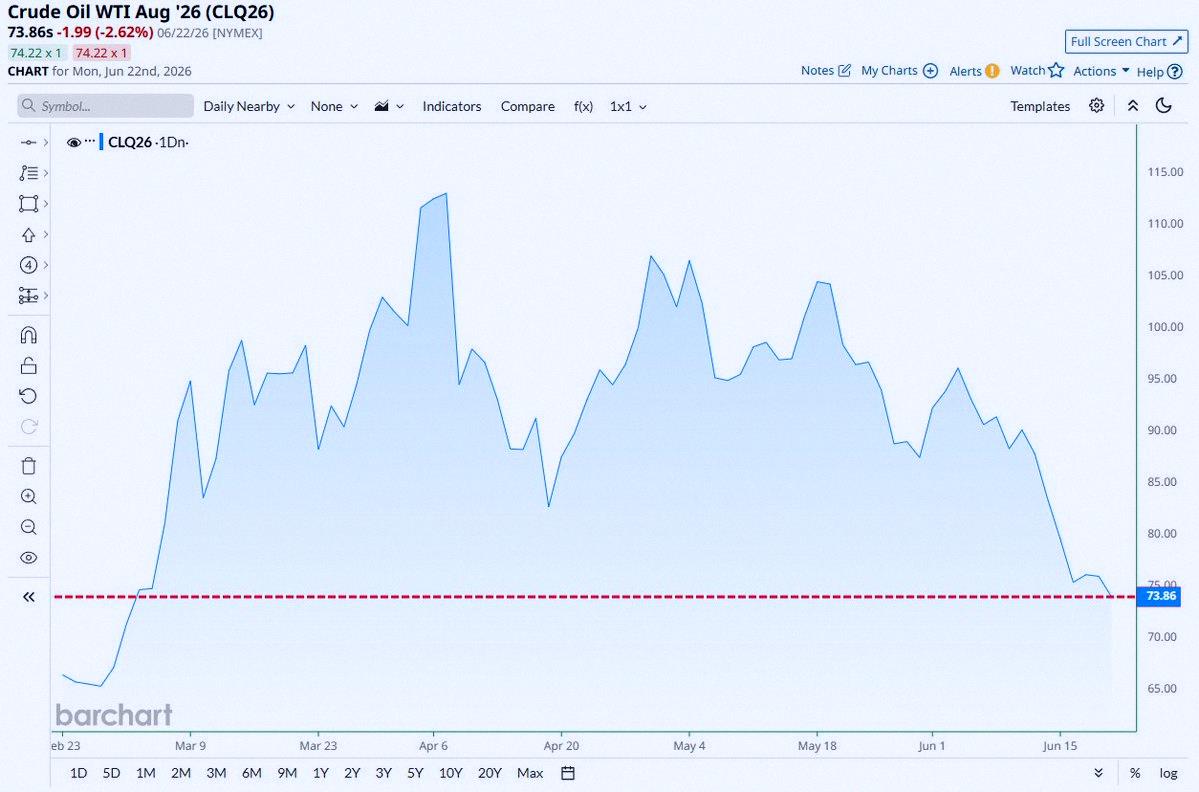Open the f(x) expressions menu
Viewport: 1199px width, 792px height.
[x=583, y=106]
